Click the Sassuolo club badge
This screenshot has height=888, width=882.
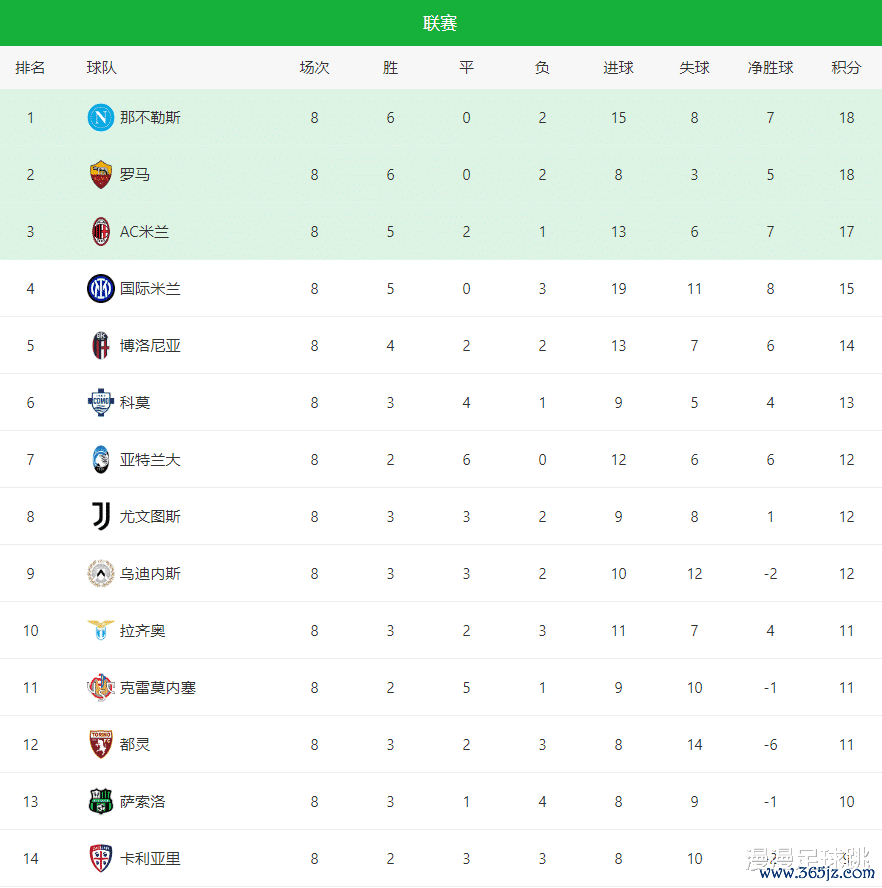pyautogui.click(x=101, y=802)
